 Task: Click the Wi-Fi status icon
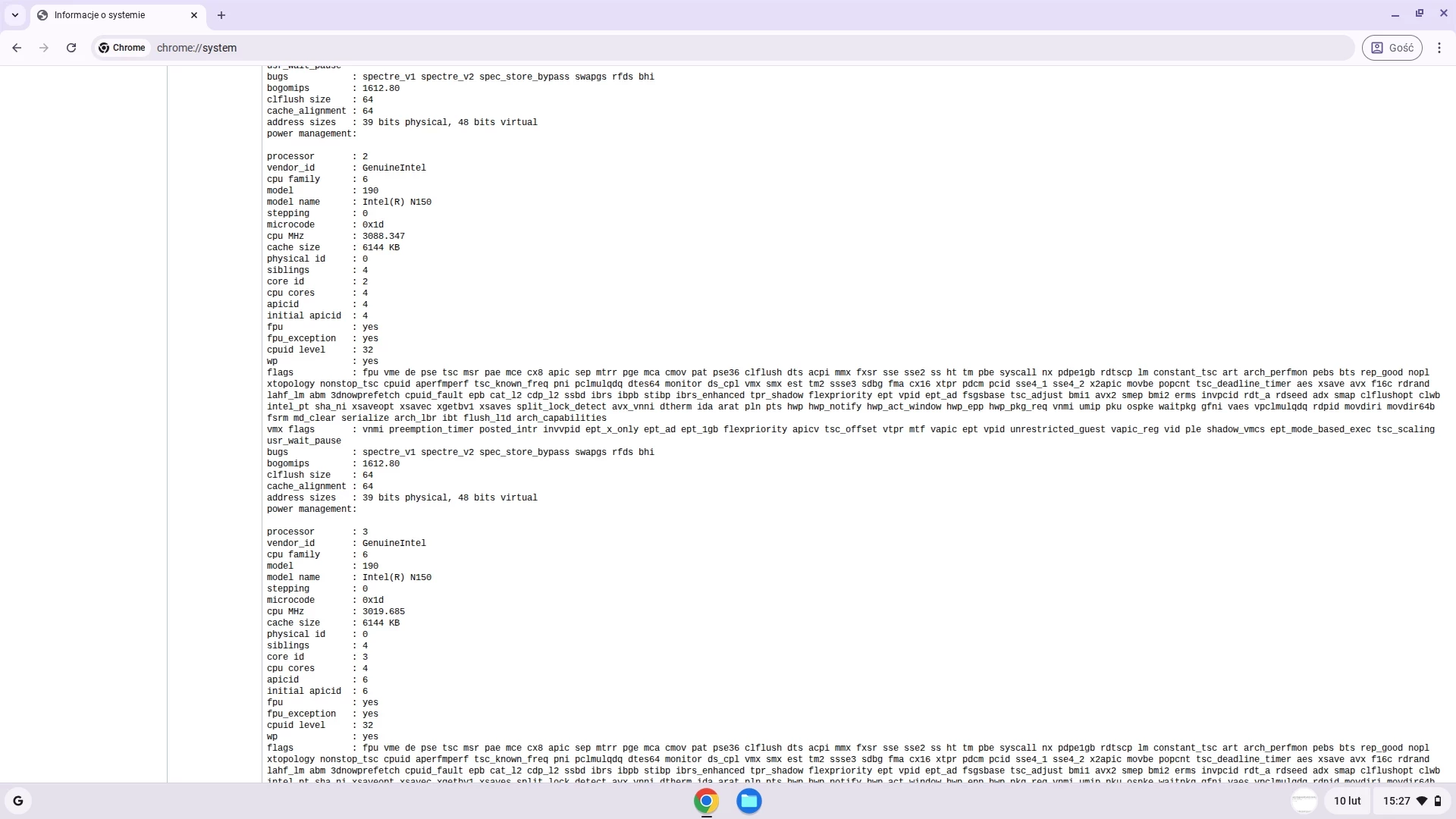[x=1422, y=801]
